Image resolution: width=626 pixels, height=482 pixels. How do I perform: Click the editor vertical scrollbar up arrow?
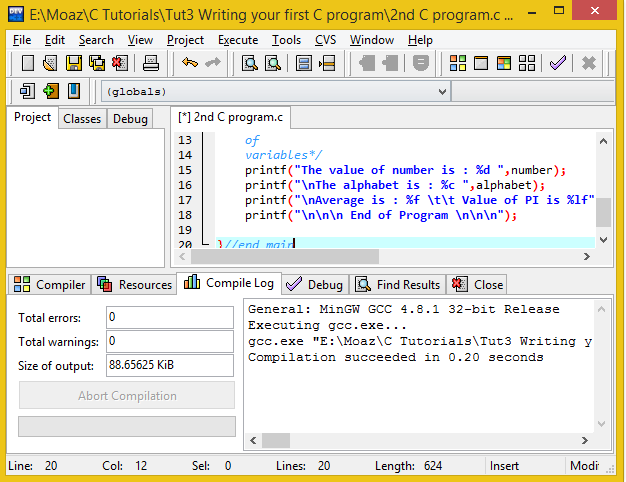[603, 141]
